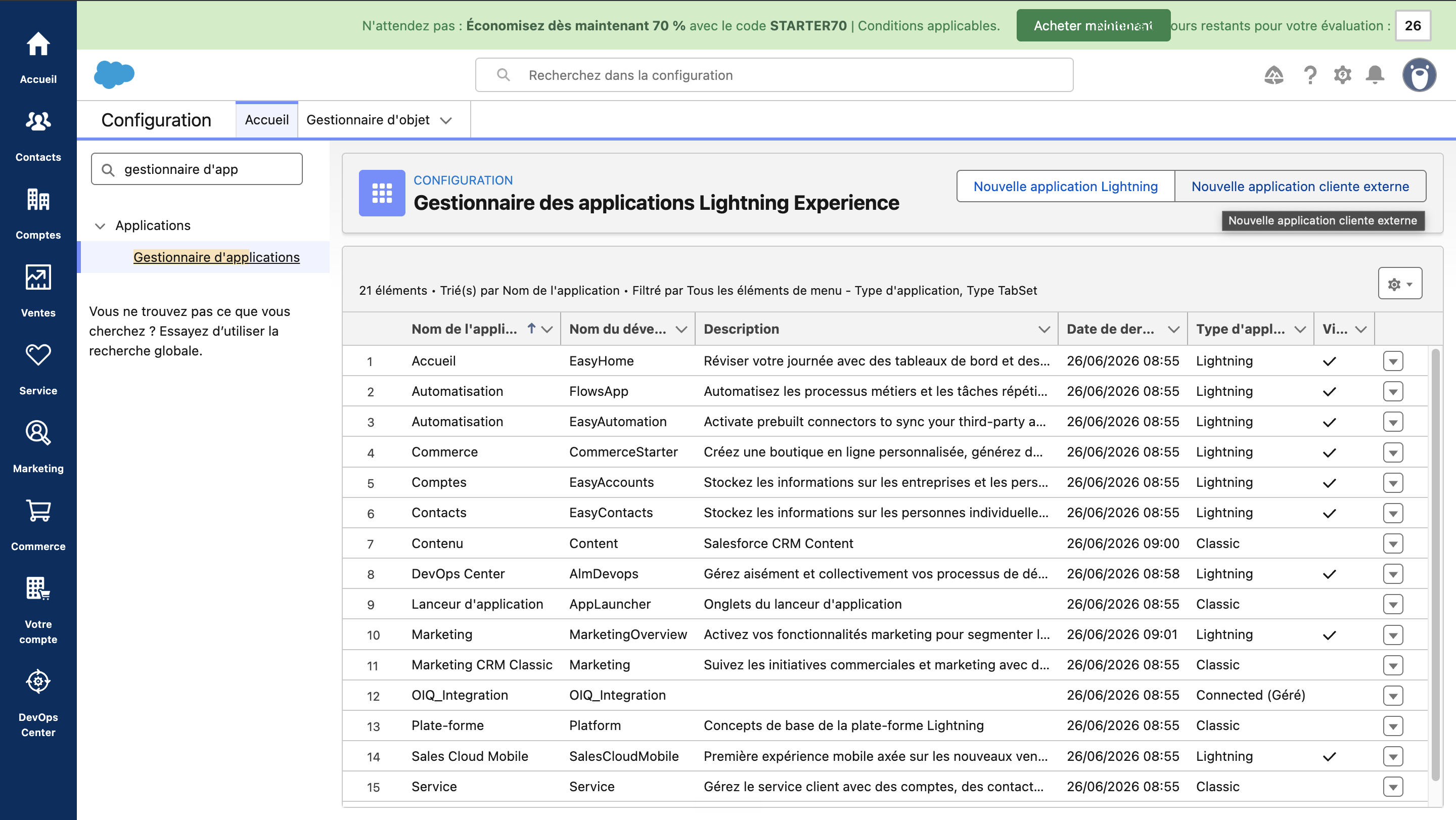The width and height of the screenshot is (1456, 820).
Task: Open Description column menu chevron
Action: tap(1044, 330)
